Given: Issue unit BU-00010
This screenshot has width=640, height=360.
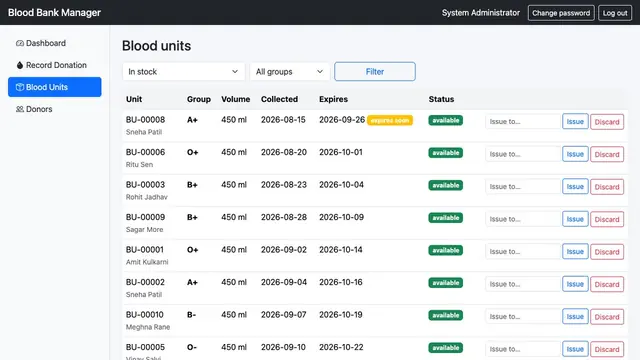Looking at the screenshot, I should tap(575, 316).
